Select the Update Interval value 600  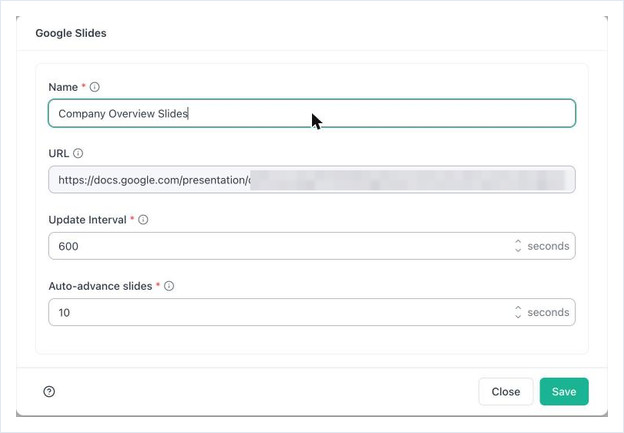pyautogui.click(x=68, y=246)
